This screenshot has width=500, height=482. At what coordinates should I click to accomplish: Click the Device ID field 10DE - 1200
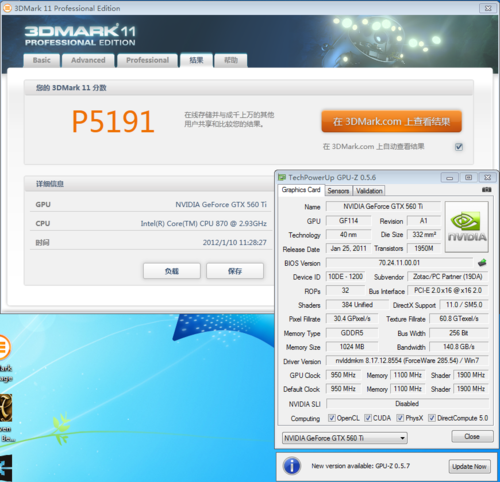tap(345, 277)
